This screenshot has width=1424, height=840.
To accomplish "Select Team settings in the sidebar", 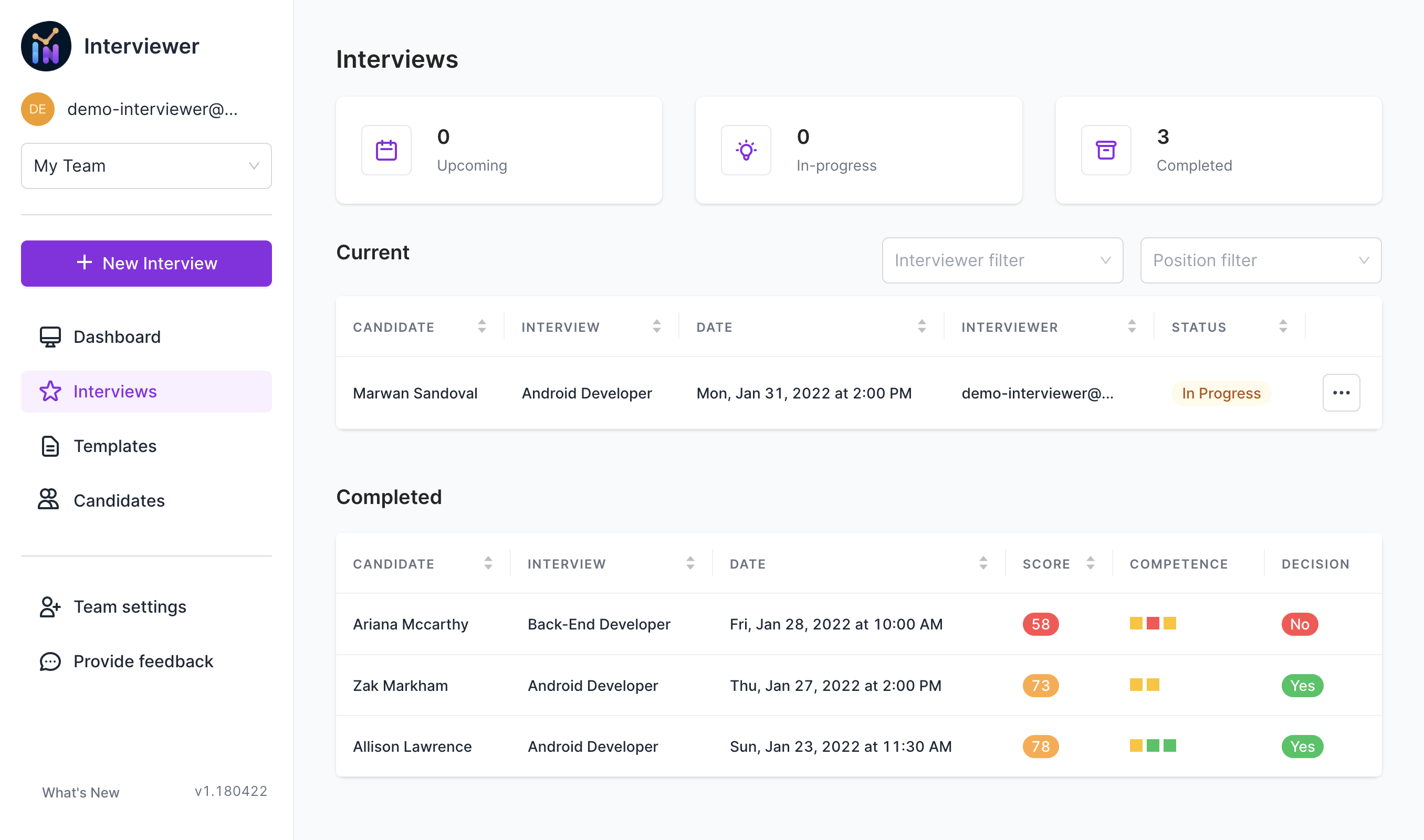I will click(129, 606).
